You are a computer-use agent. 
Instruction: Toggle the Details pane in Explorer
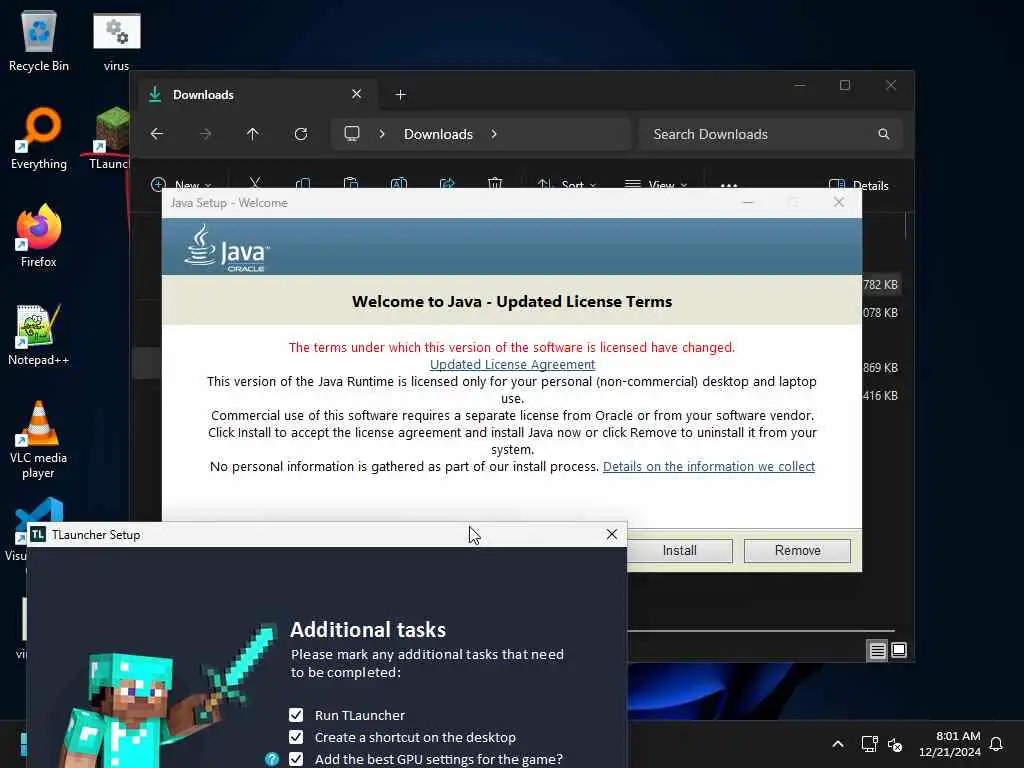pos(859,185)
